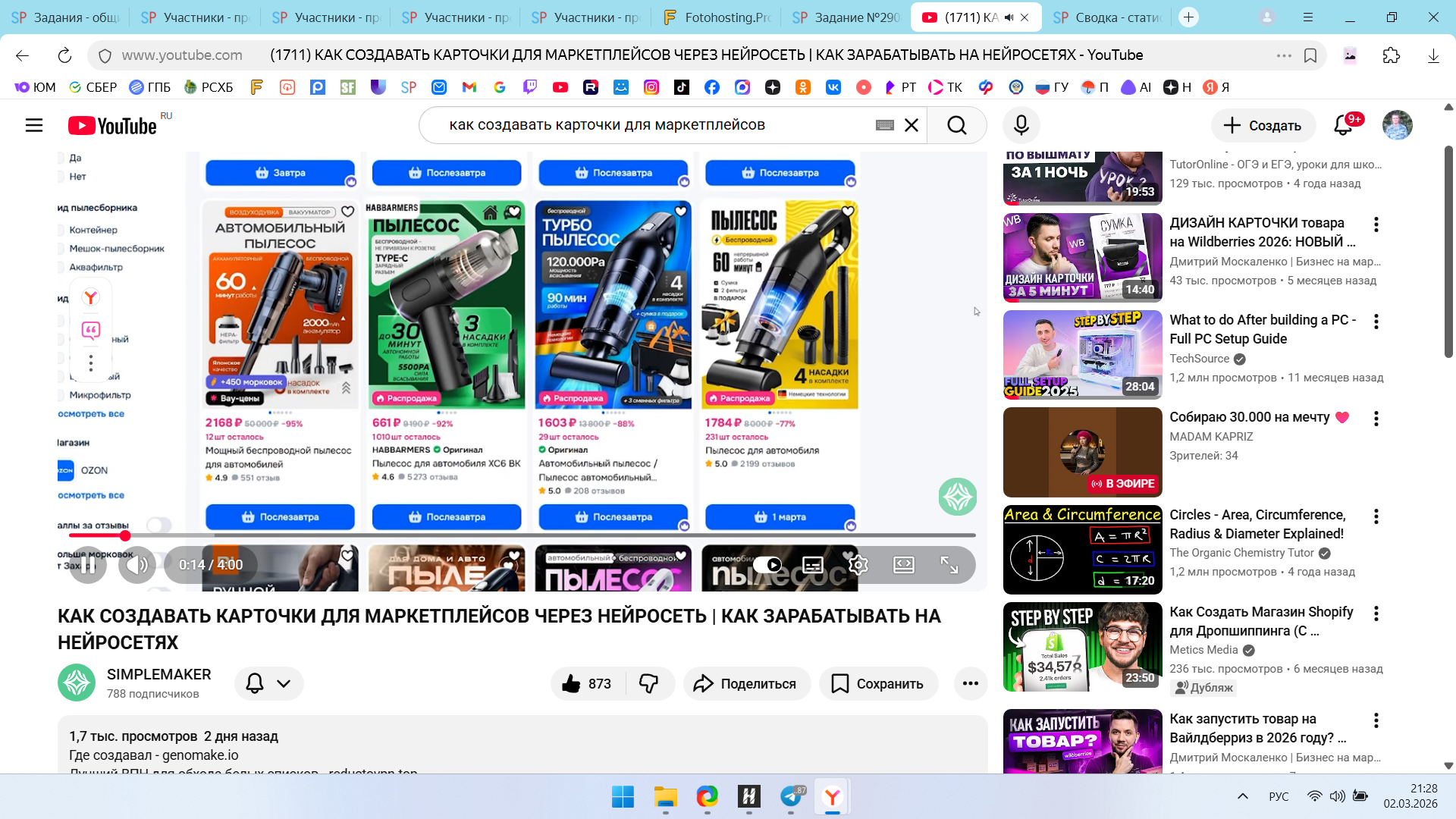Image resolution: width=1456 pixels, height=819 pixels.
Task: Mute the video volume
Action: pyautogui.click(x=137, y=565)
